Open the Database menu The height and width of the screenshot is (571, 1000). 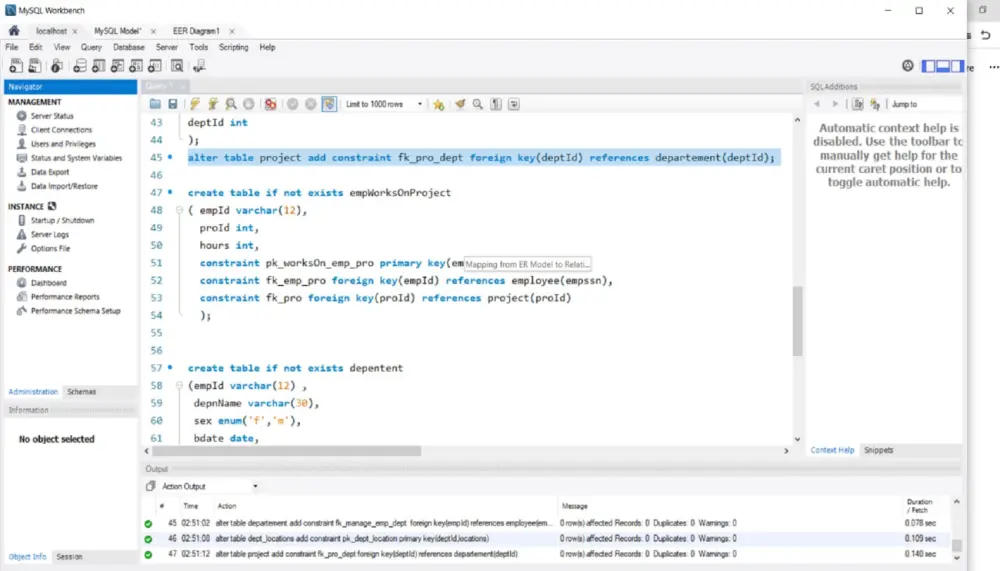click(x=129, y=47)
